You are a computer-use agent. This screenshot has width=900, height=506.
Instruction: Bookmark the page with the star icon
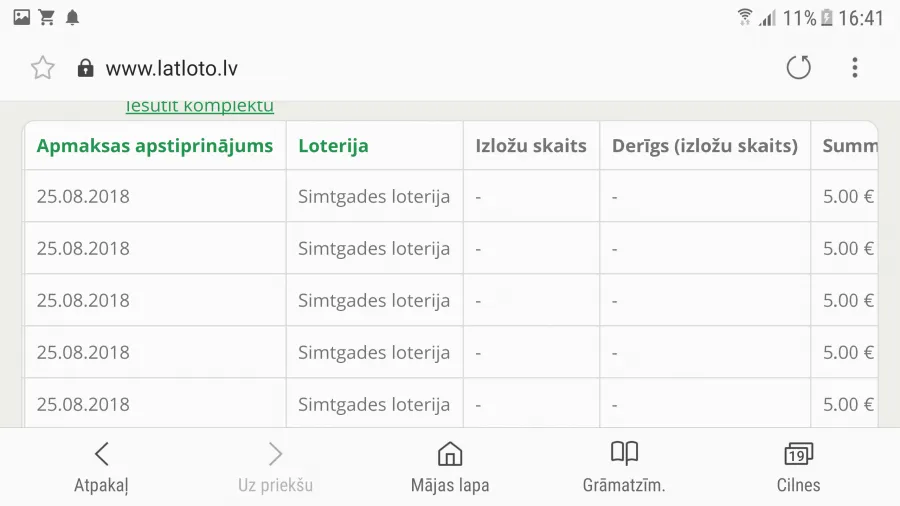pos(42,68)
